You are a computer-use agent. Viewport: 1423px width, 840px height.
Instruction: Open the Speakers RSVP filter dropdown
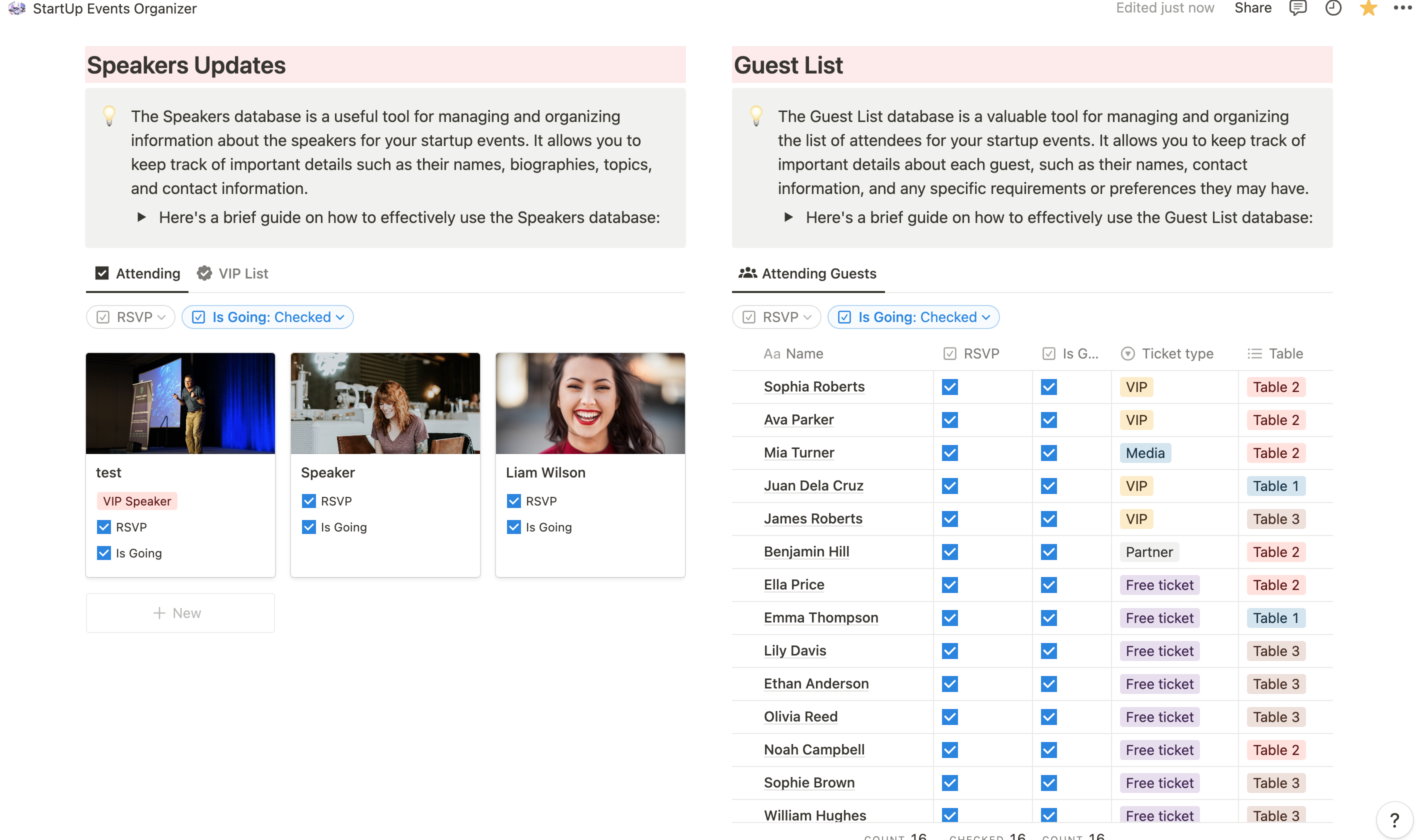point(131,317)
